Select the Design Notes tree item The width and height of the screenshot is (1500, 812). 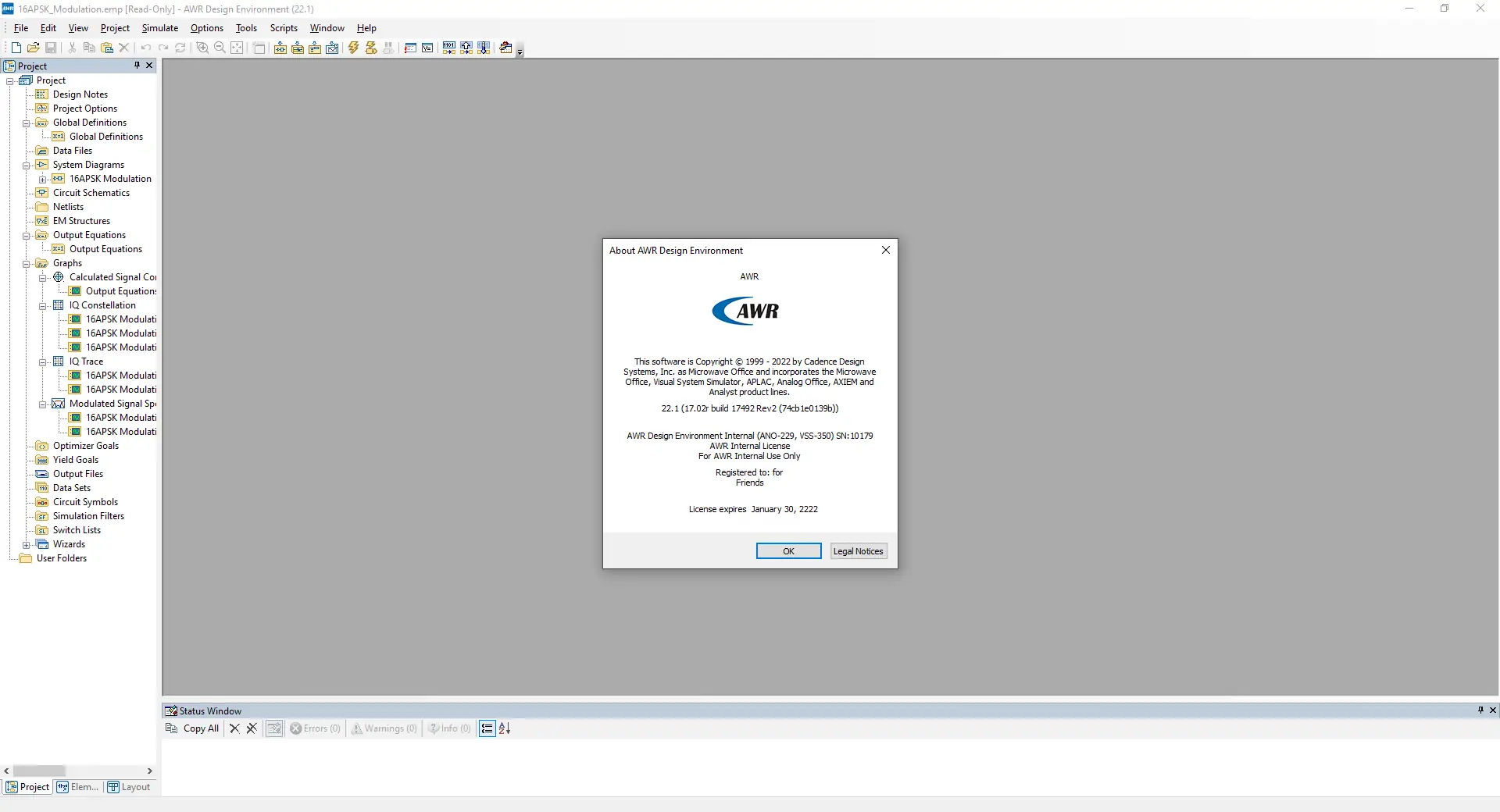click(x=80, y=94)
